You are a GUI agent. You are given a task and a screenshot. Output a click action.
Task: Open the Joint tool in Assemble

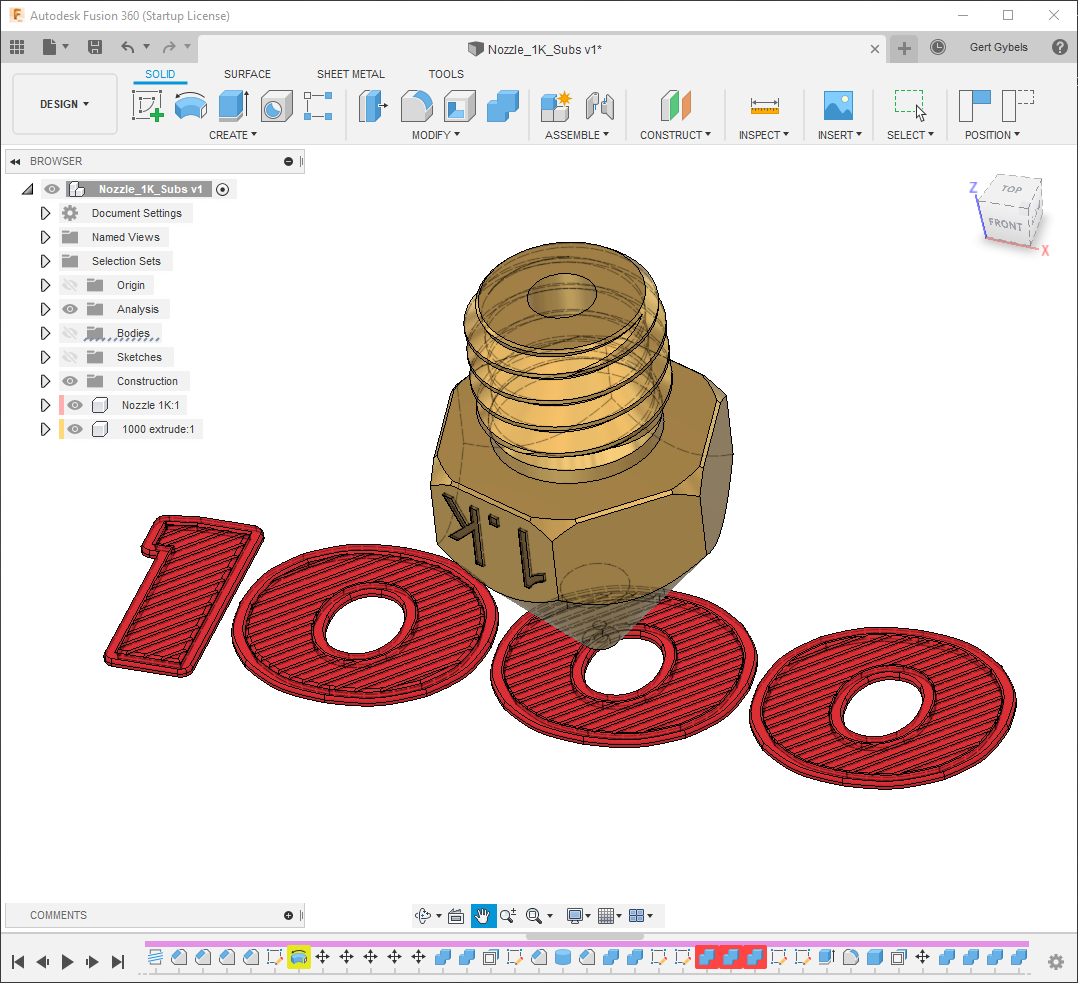(599, 105)
